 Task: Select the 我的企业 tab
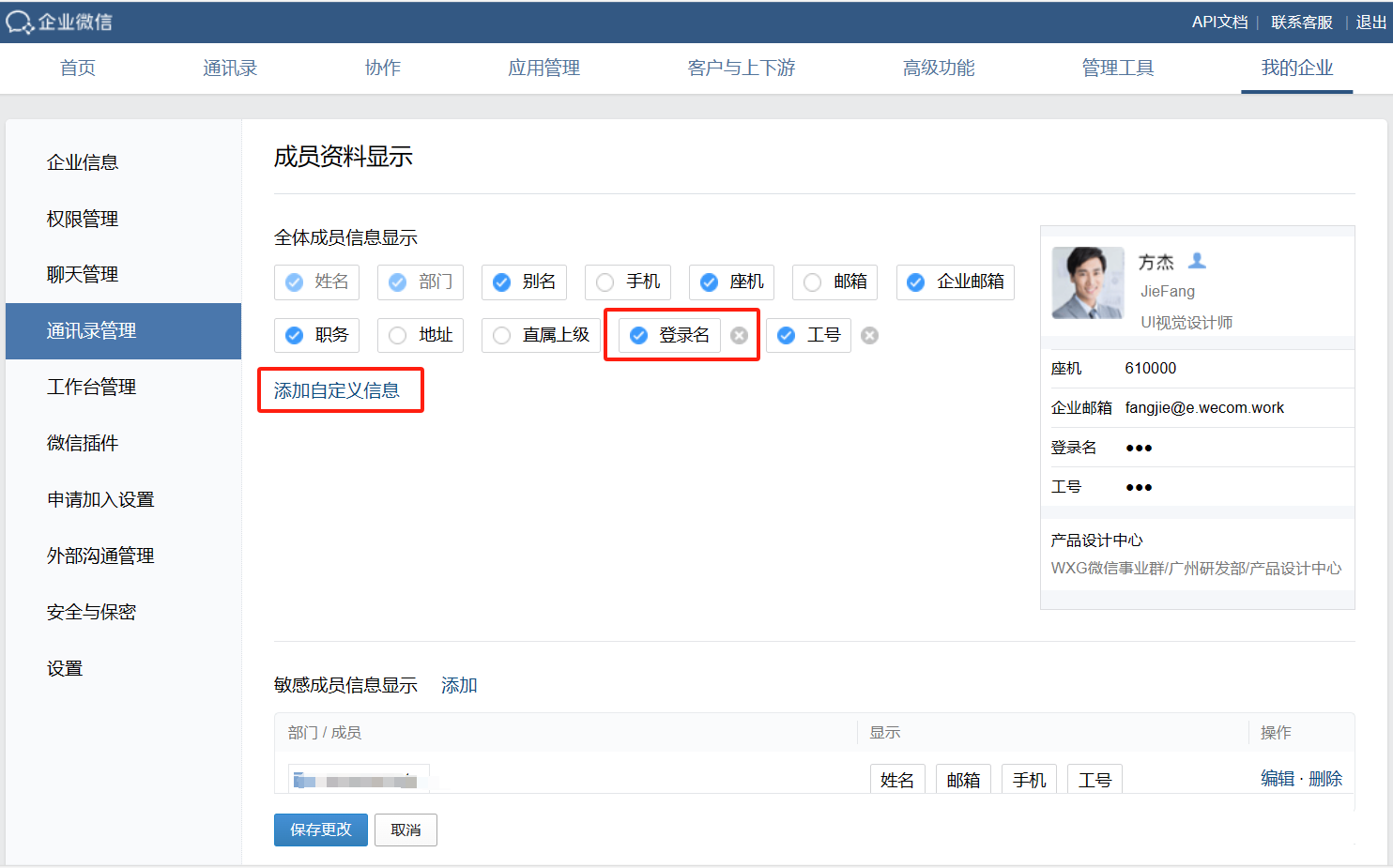(1297, 68)
